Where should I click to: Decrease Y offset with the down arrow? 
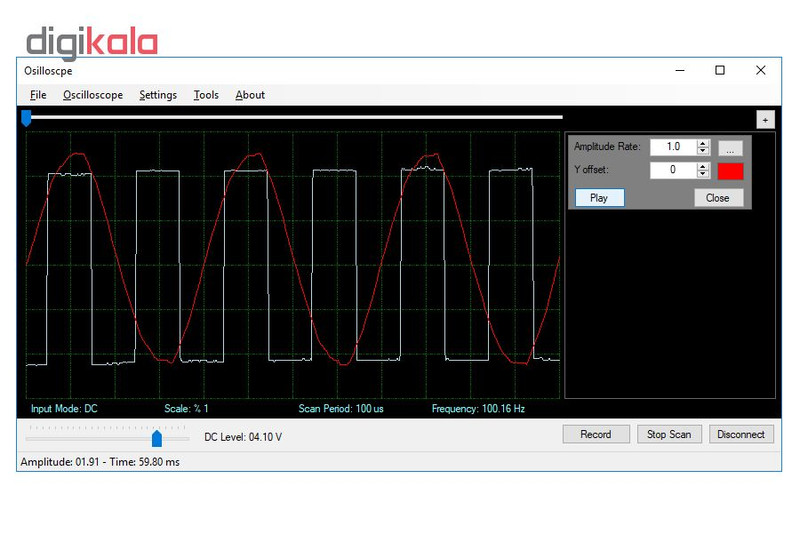click(703, 174)
